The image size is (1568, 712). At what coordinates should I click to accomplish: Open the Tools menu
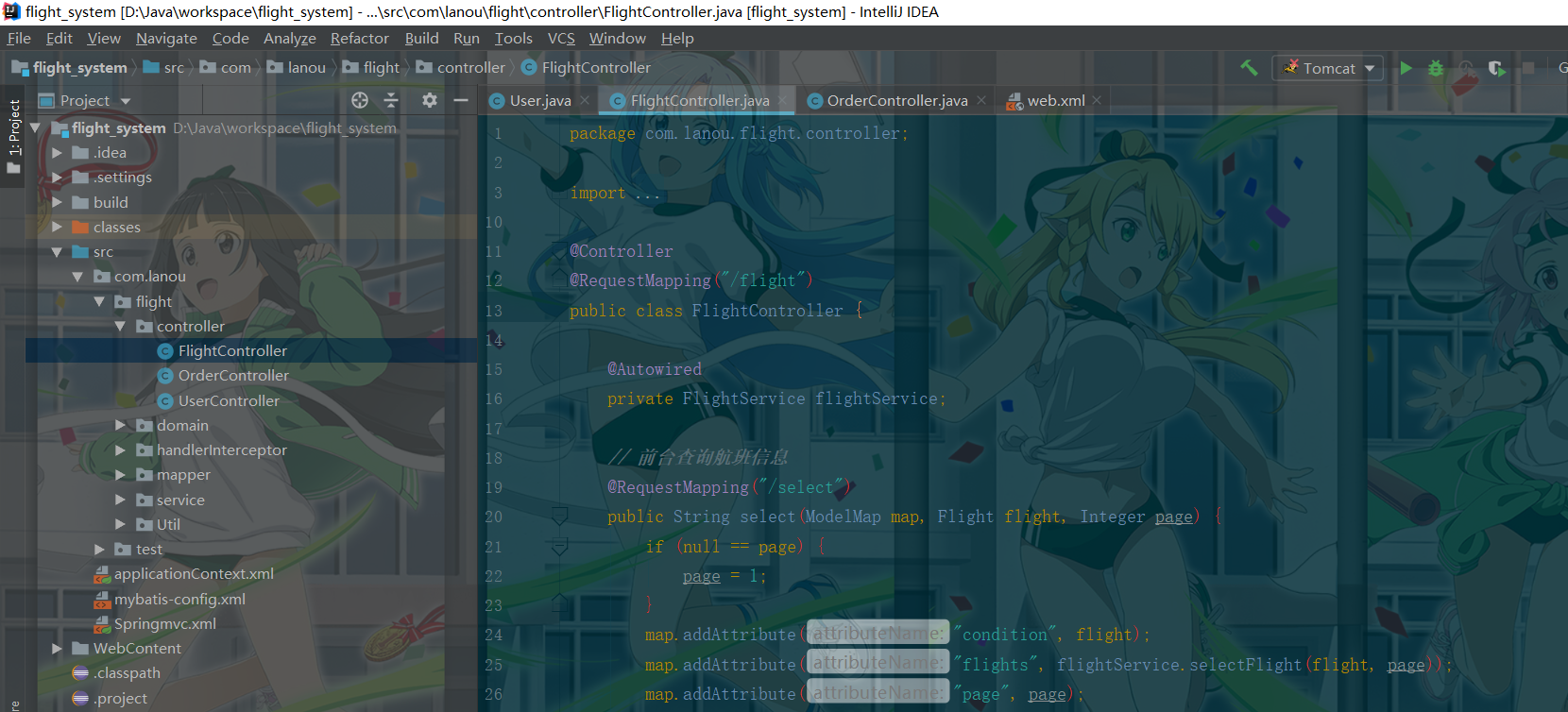click(x=513, y=38)
